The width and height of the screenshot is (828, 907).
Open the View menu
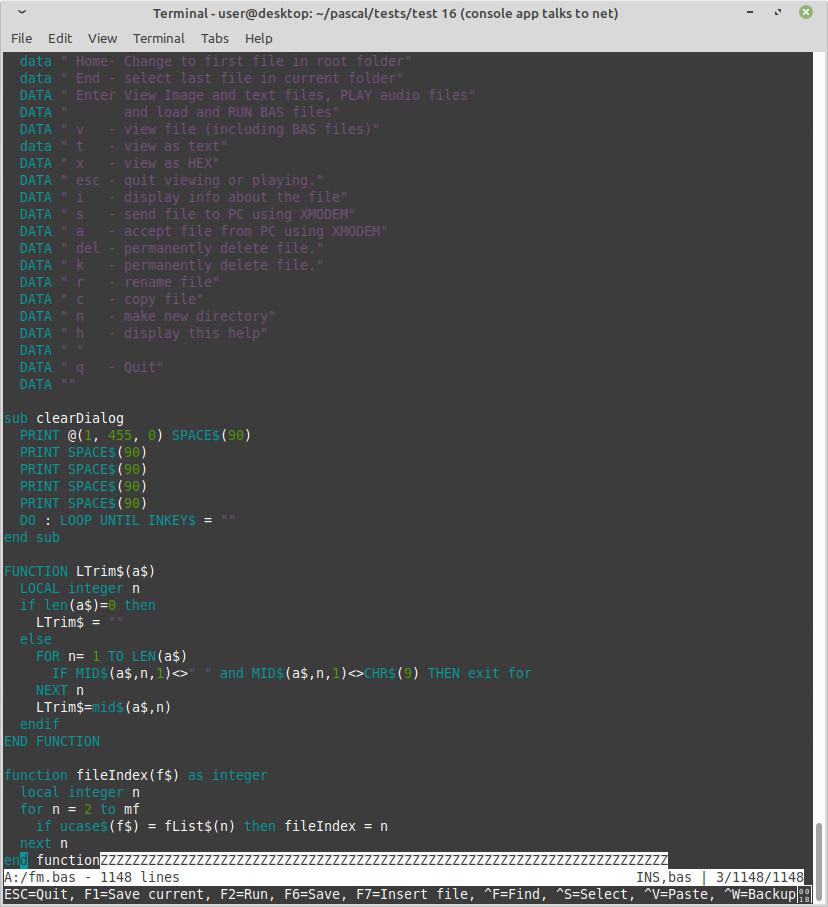102,38
